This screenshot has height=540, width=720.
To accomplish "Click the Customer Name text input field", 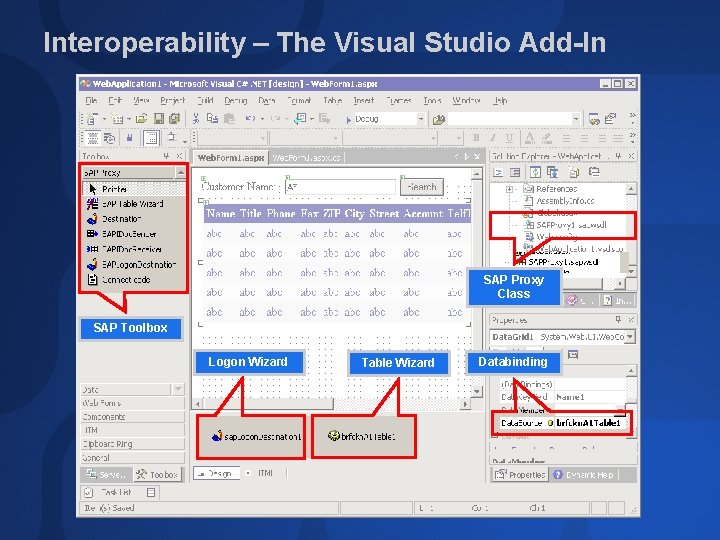I will tap(340, 187).
